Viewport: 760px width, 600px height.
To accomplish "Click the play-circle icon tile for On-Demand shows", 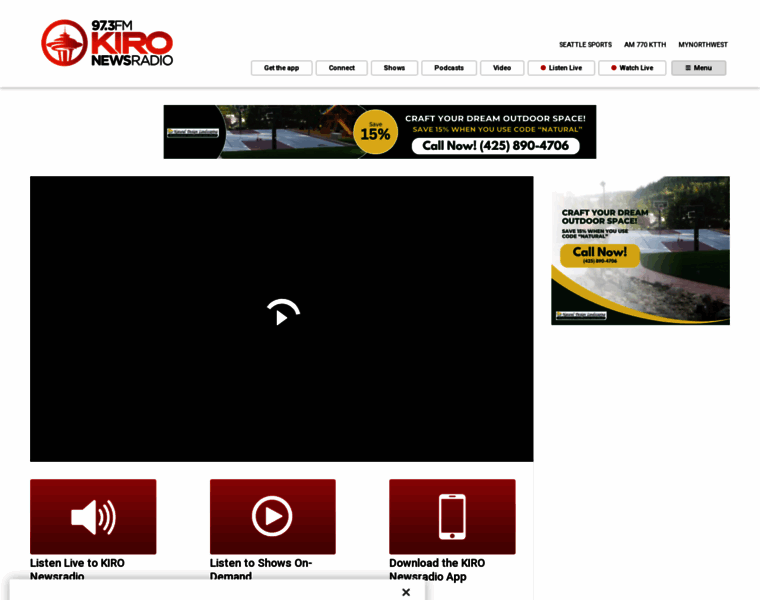I will click(x=272, y=517).
